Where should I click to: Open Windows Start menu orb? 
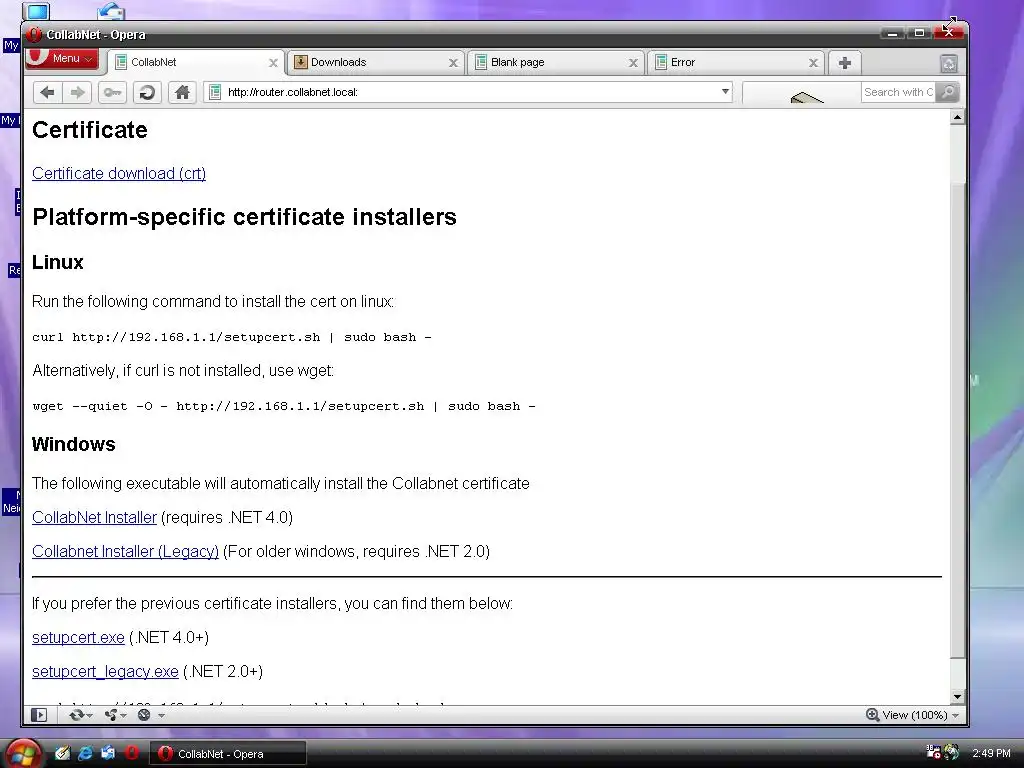[24, 754]
